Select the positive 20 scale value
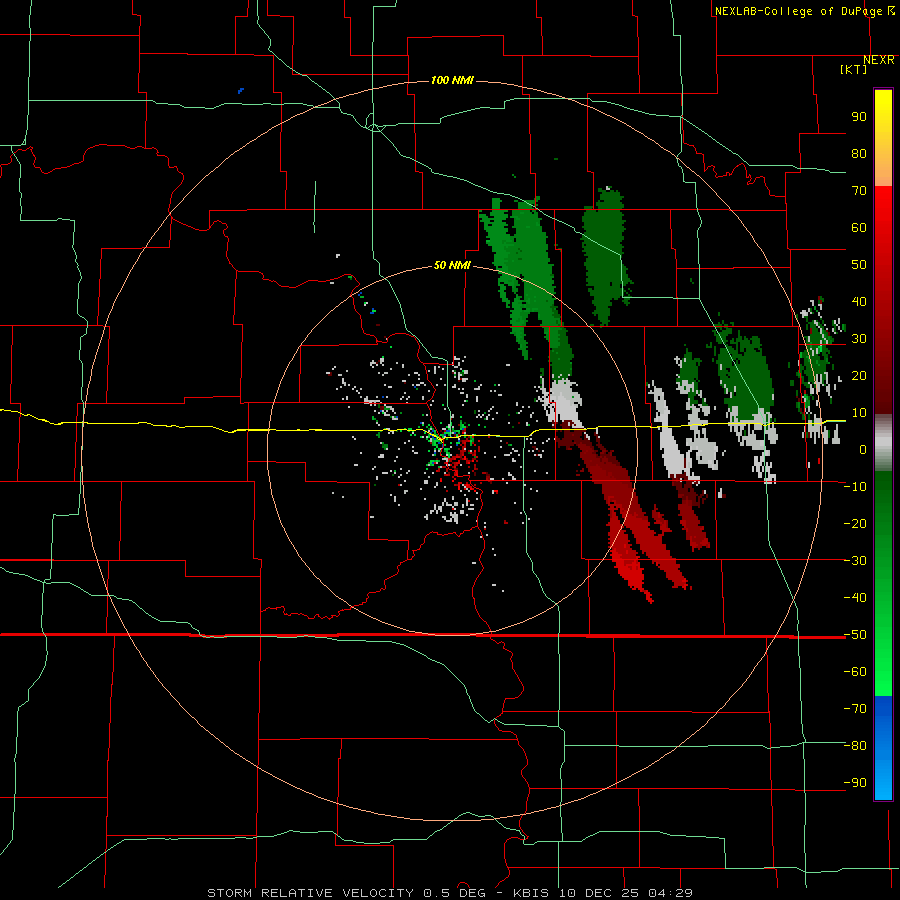Image resolution: width=900 pixels, height=900 pixels. point(859,376)
